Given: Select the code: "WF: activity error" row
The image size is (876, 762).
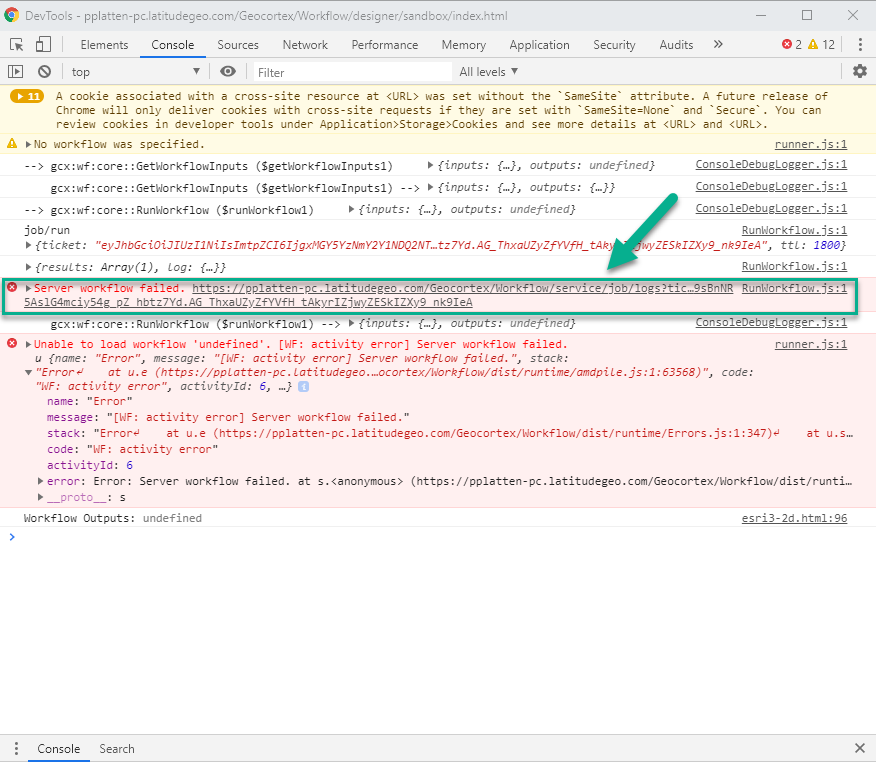Looking at the screenshot, I should (x=132, y=449).
